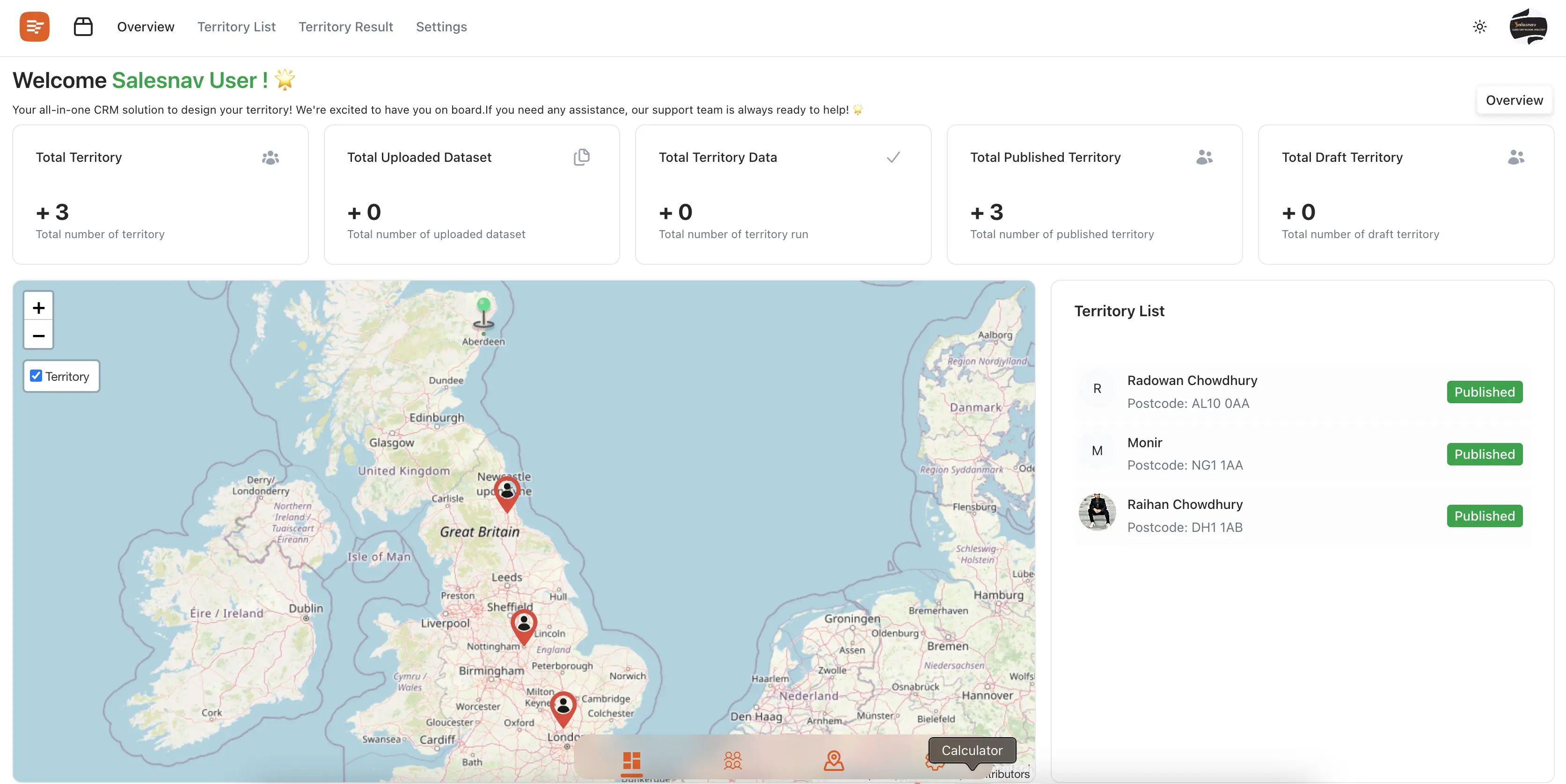Screen dimensions: 1566x784
Task: Toggle the light/dark theme sun icon
Action: 1480,27
